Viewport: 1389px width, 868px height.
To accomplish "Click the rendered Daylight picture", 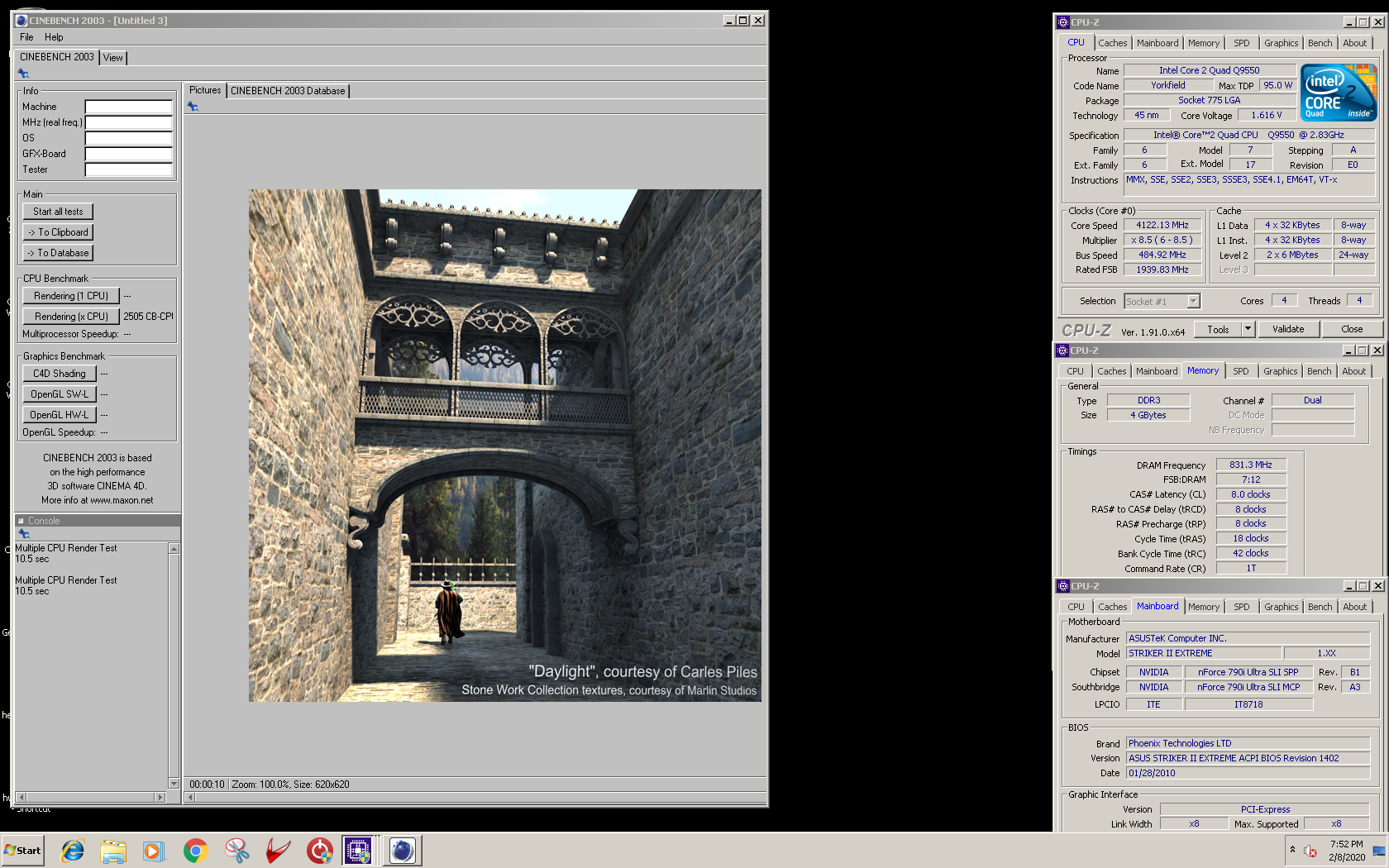I will [505, 446].
